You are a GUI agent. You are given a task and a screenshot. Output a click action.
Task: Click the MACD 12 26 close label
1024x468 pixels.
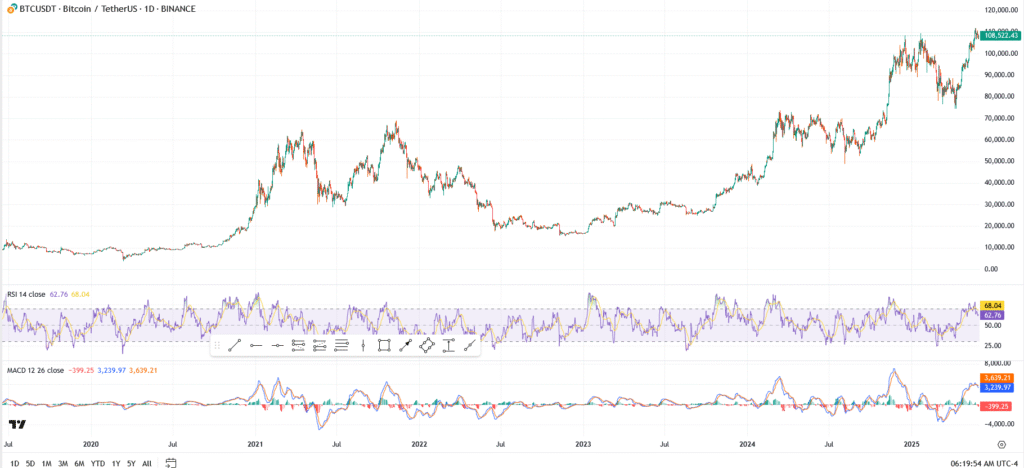point(36,370)
